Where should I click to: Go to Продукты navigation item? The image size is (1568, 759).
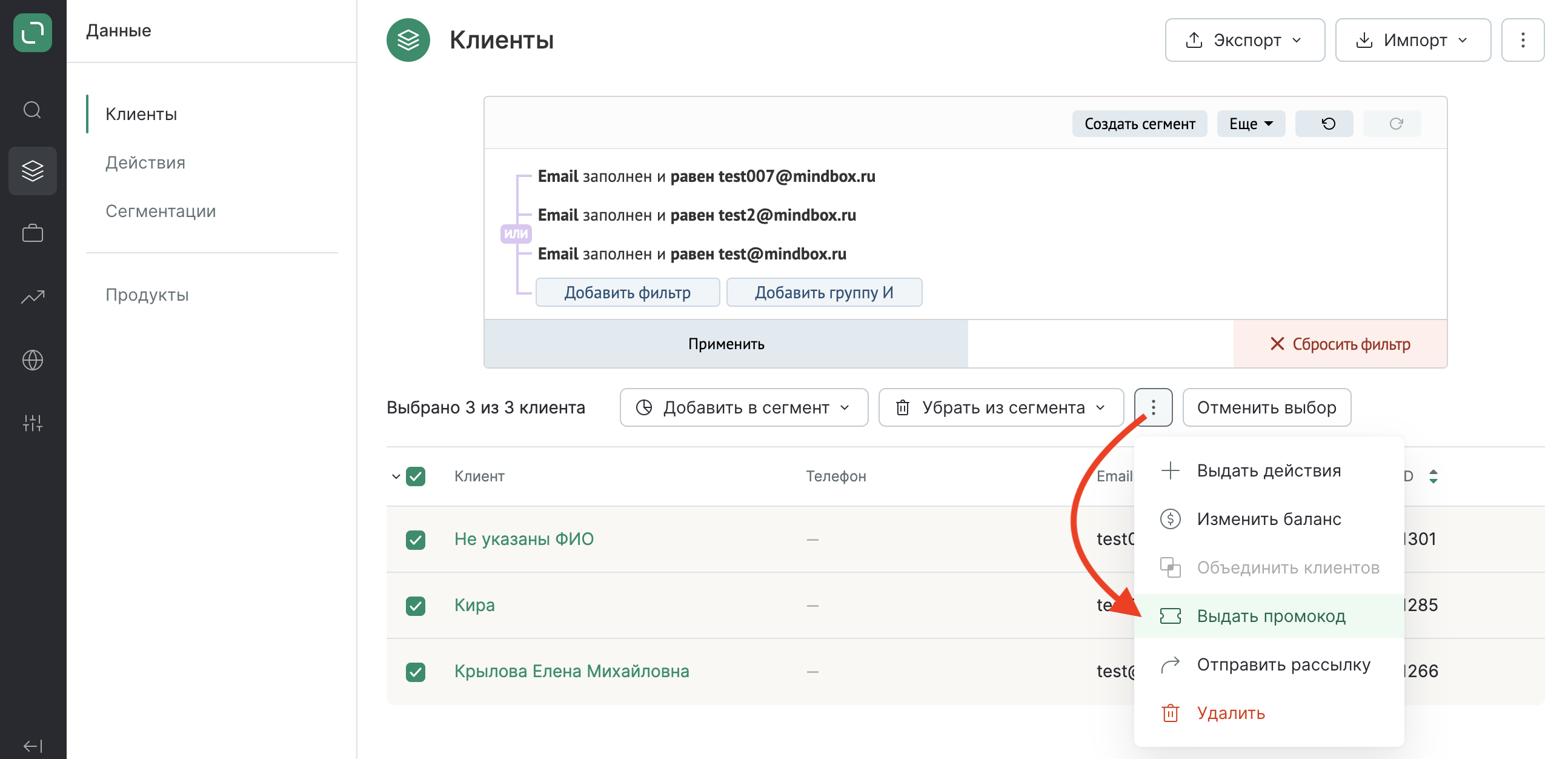click(147, 295)
